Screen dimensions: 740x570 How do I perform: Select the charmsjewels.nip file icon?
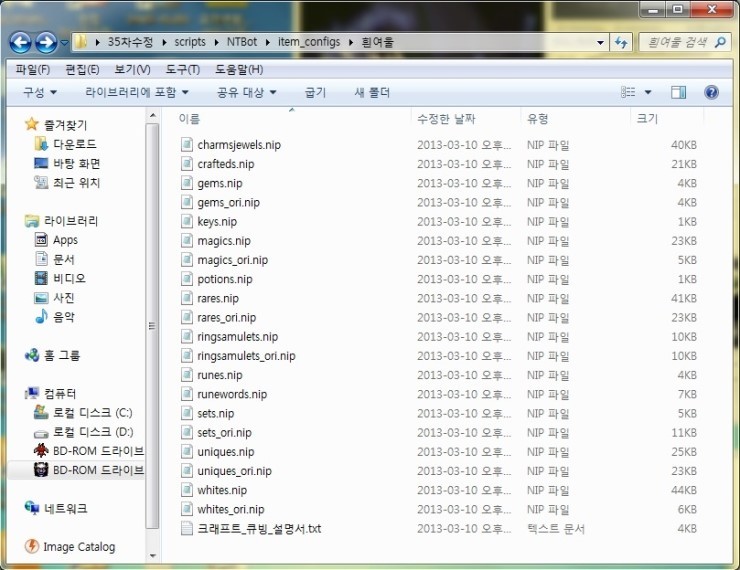(187, 144)
